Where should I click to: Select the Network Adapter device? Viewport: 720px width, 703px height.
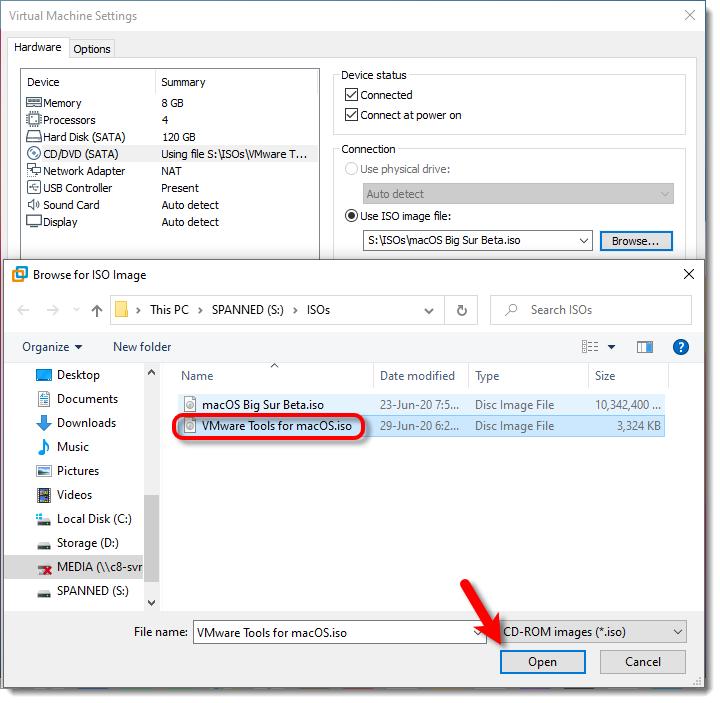[84, 171]
